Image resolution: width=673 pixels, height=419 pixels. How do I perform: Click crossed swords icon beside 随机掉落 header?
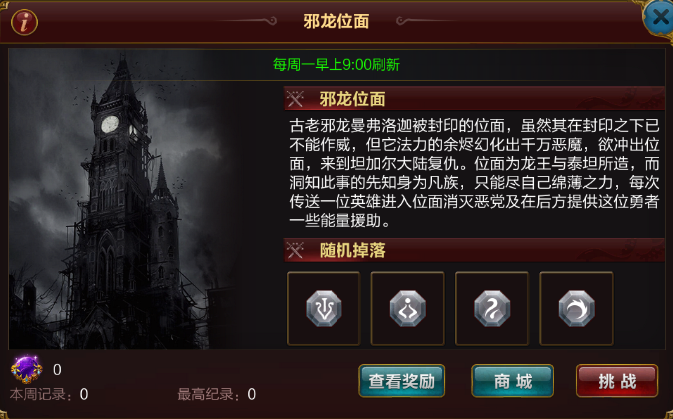(295, 250)
